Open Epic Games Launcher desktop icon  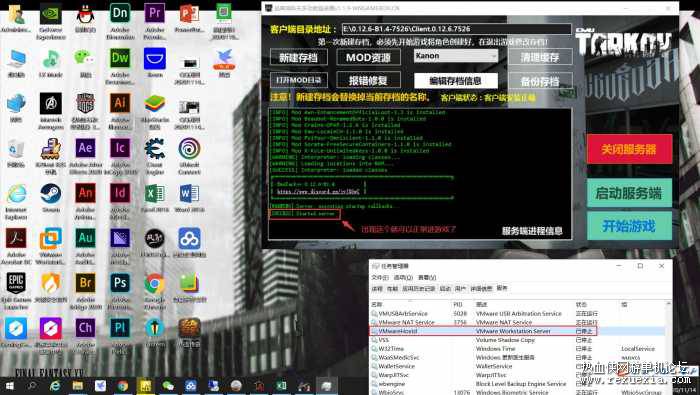coord(16,291)
